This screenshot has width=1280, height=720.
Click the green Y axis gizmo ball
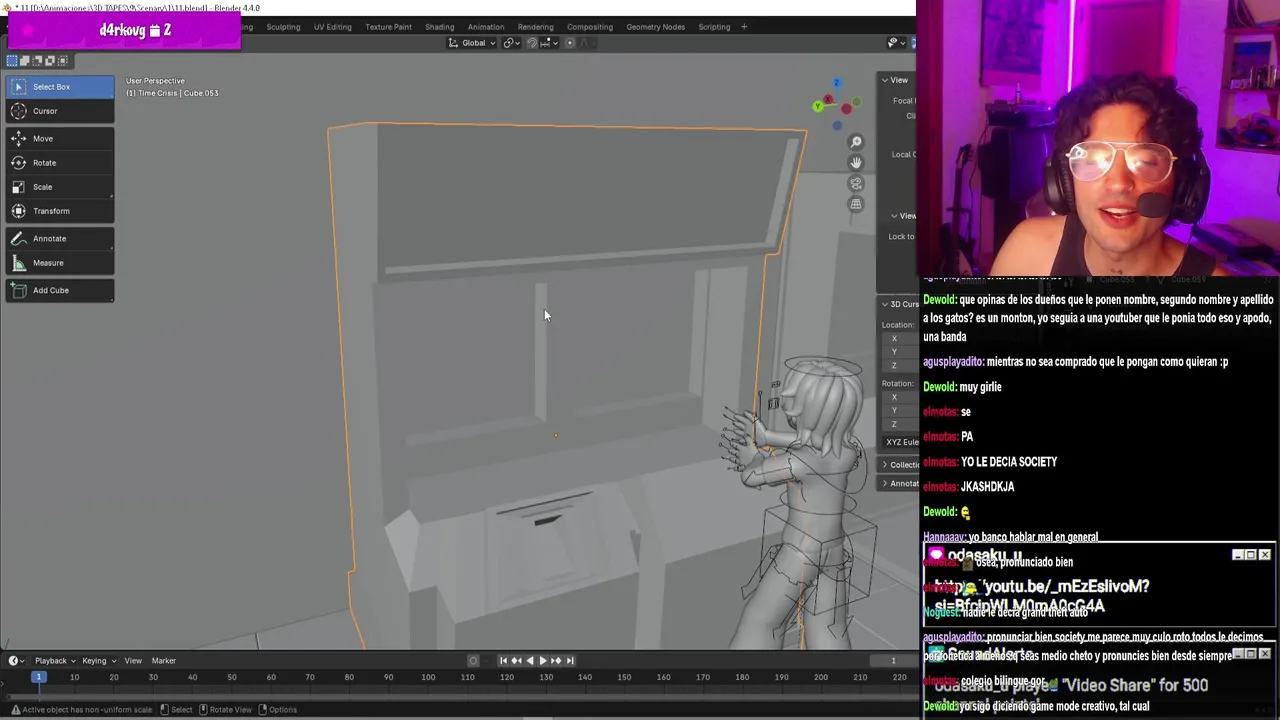(818, 104)
